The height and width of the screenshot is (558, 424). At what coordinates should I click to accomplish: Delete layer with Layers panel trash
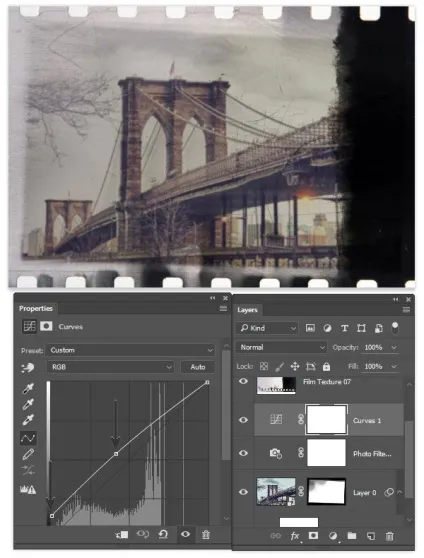pyautogui.click(x=390, y=536)
